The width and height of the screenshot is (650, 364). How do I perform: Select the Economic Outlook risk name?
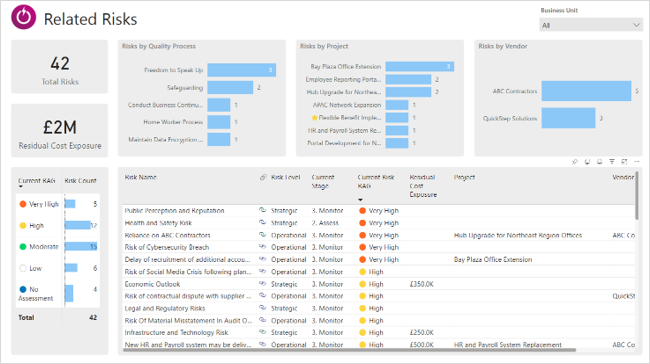click(152, 284)
